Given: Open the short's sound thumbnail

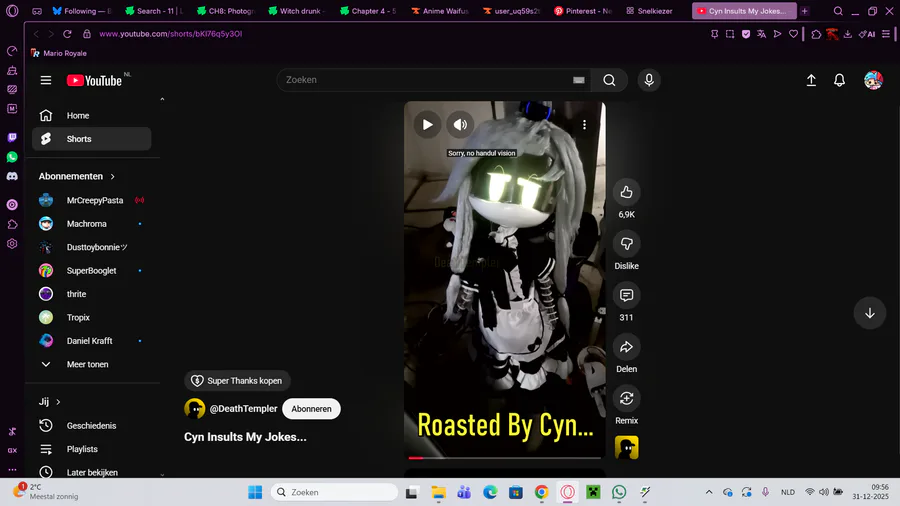Looking at the screenshot, I should pos(626,447).
